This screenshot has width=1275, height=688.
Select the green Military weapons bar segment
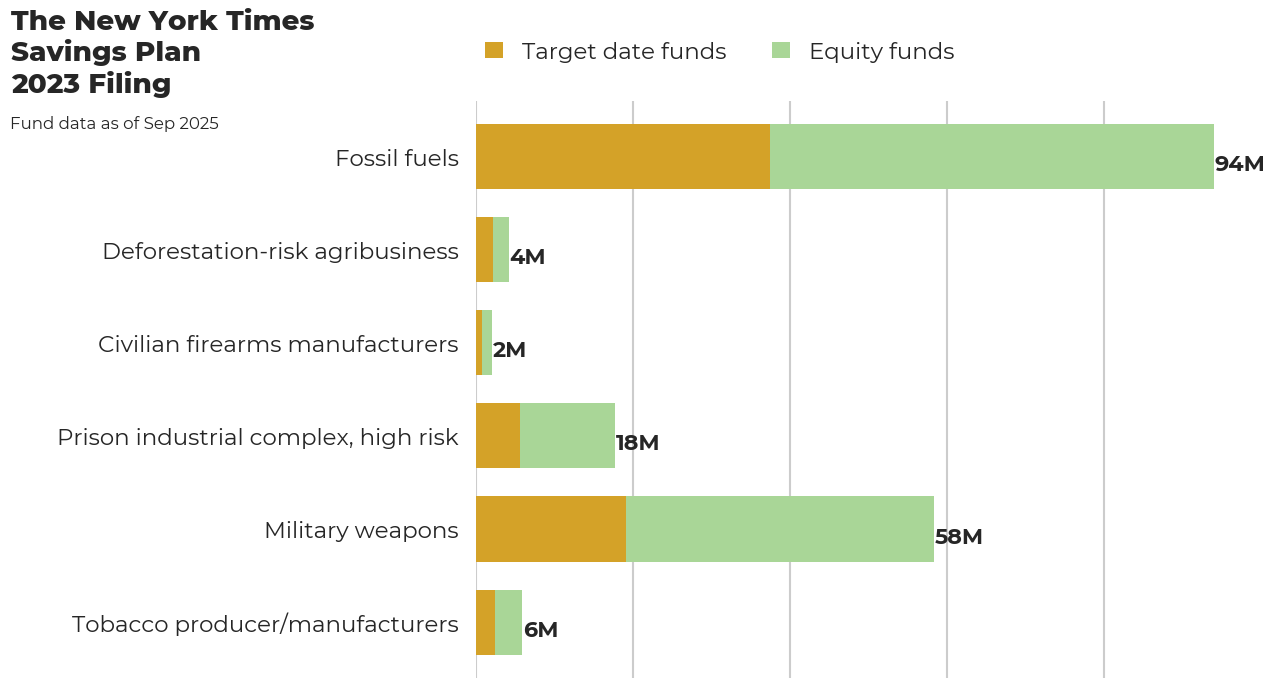click(779, 529)
